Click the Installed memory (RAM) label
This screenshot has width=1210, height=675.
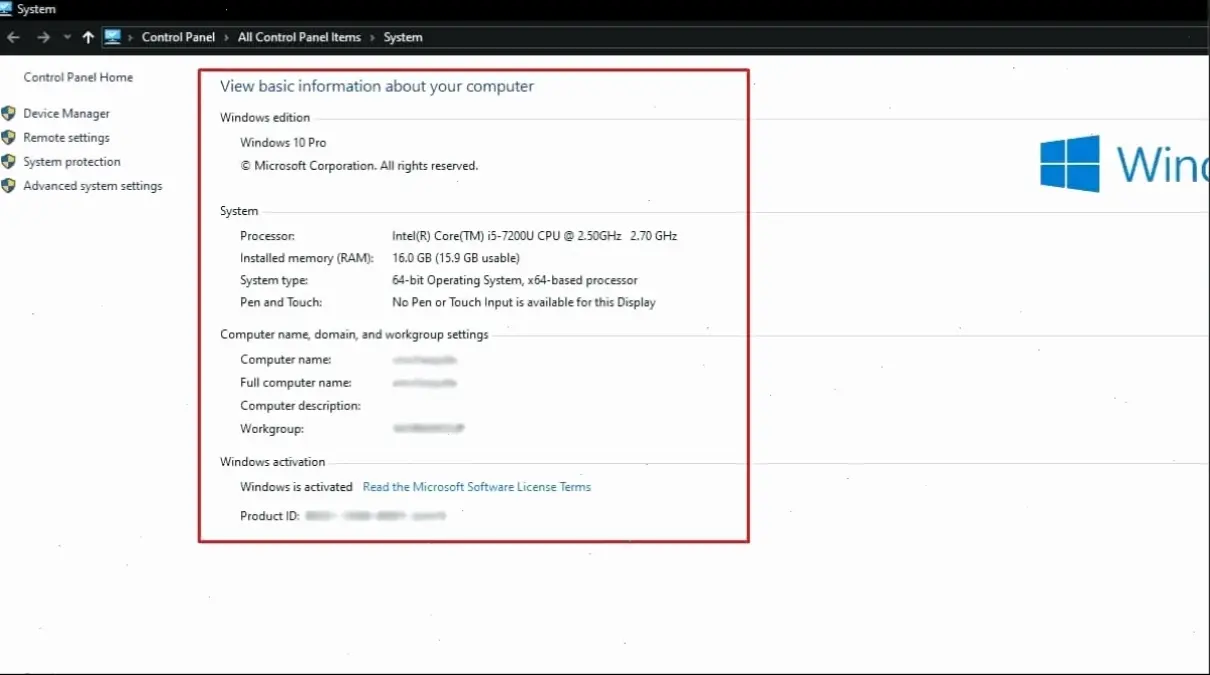tap(307, 258)
